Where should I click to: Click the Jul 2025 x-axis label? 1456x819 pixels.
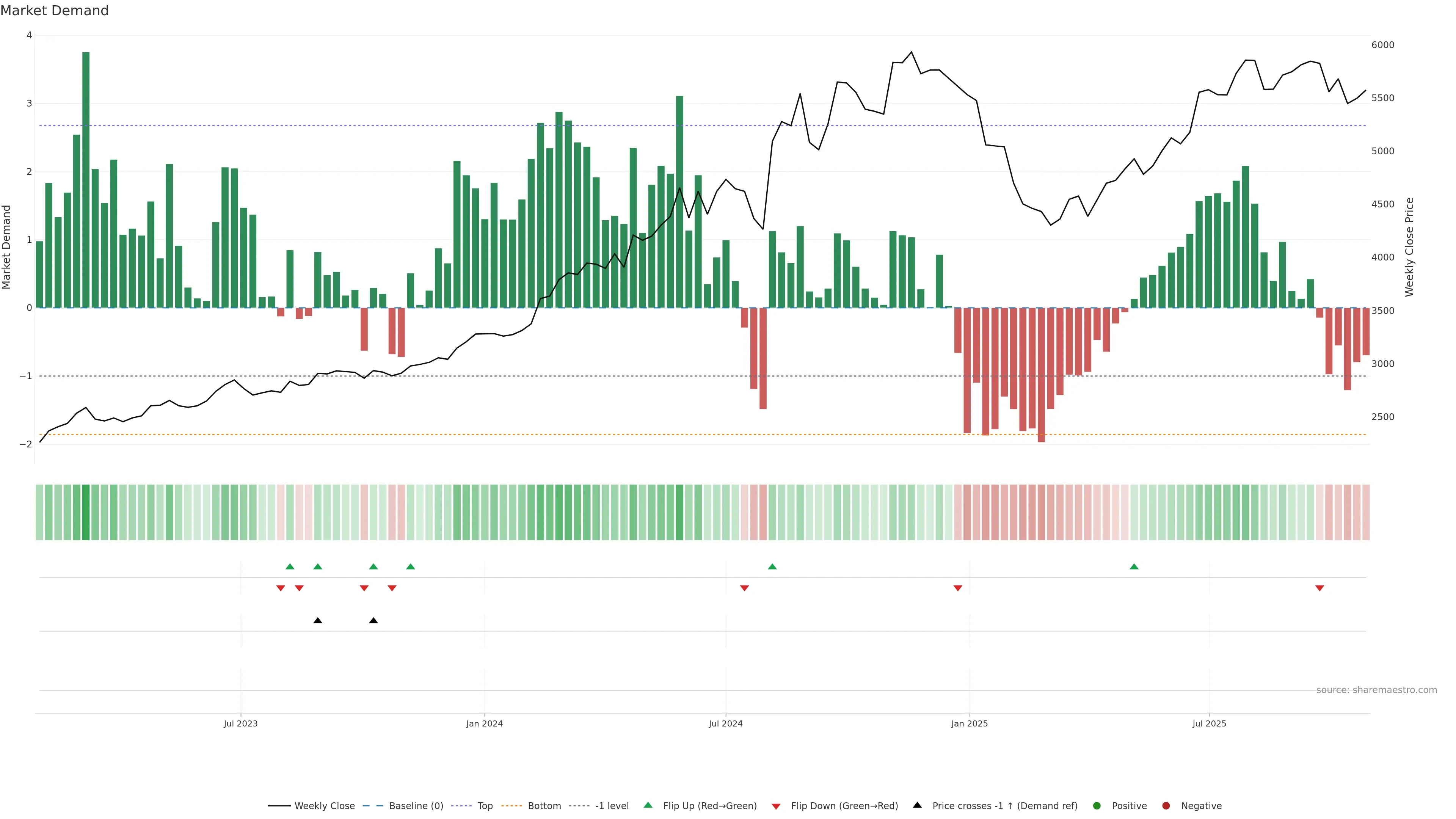coord(1209,723)
